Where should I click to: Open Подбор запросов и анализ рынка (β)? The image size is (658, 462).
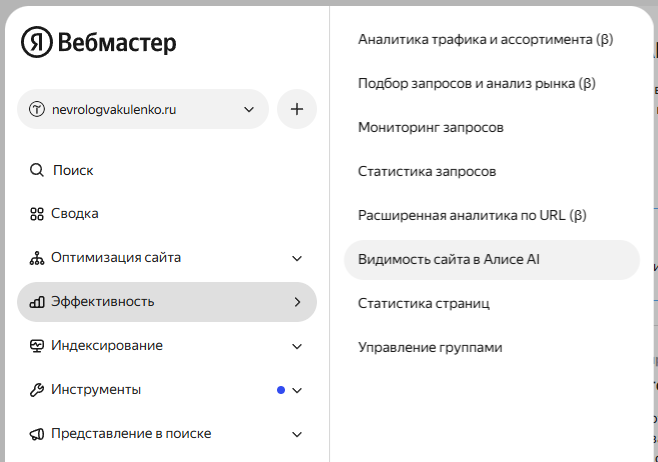(477, 84)
